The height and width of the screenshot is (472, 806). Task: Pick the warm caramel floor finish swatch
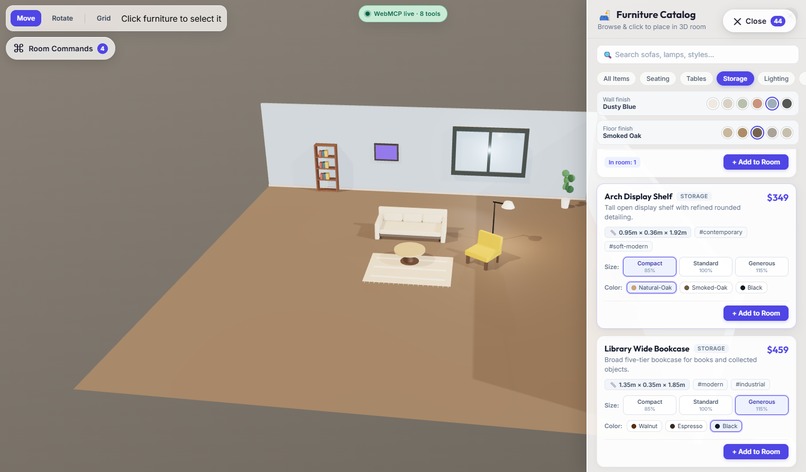coord(742,133)
